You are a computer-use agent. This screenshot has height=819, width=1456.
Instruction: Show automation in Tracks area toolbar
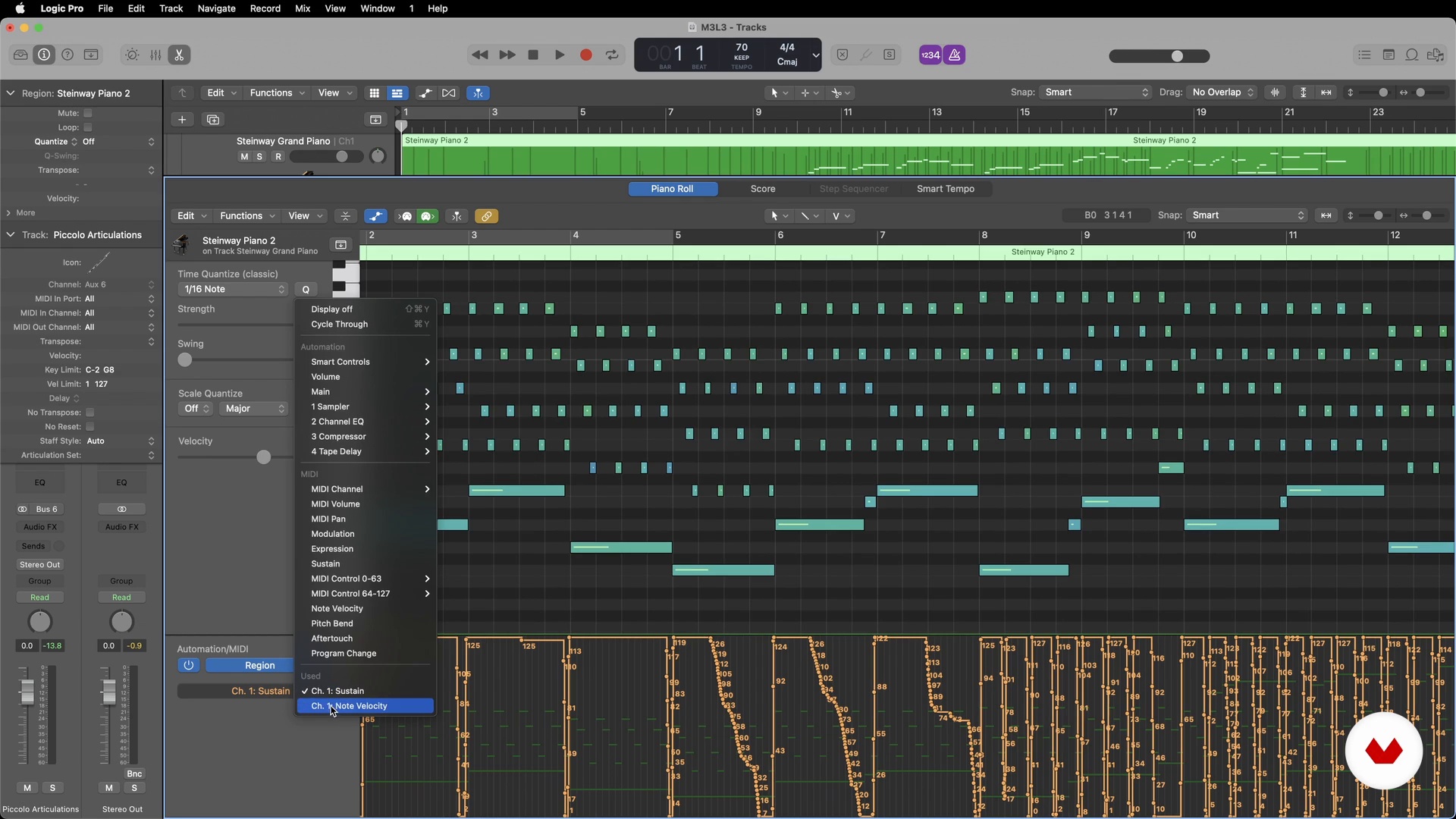coord(425,93)
